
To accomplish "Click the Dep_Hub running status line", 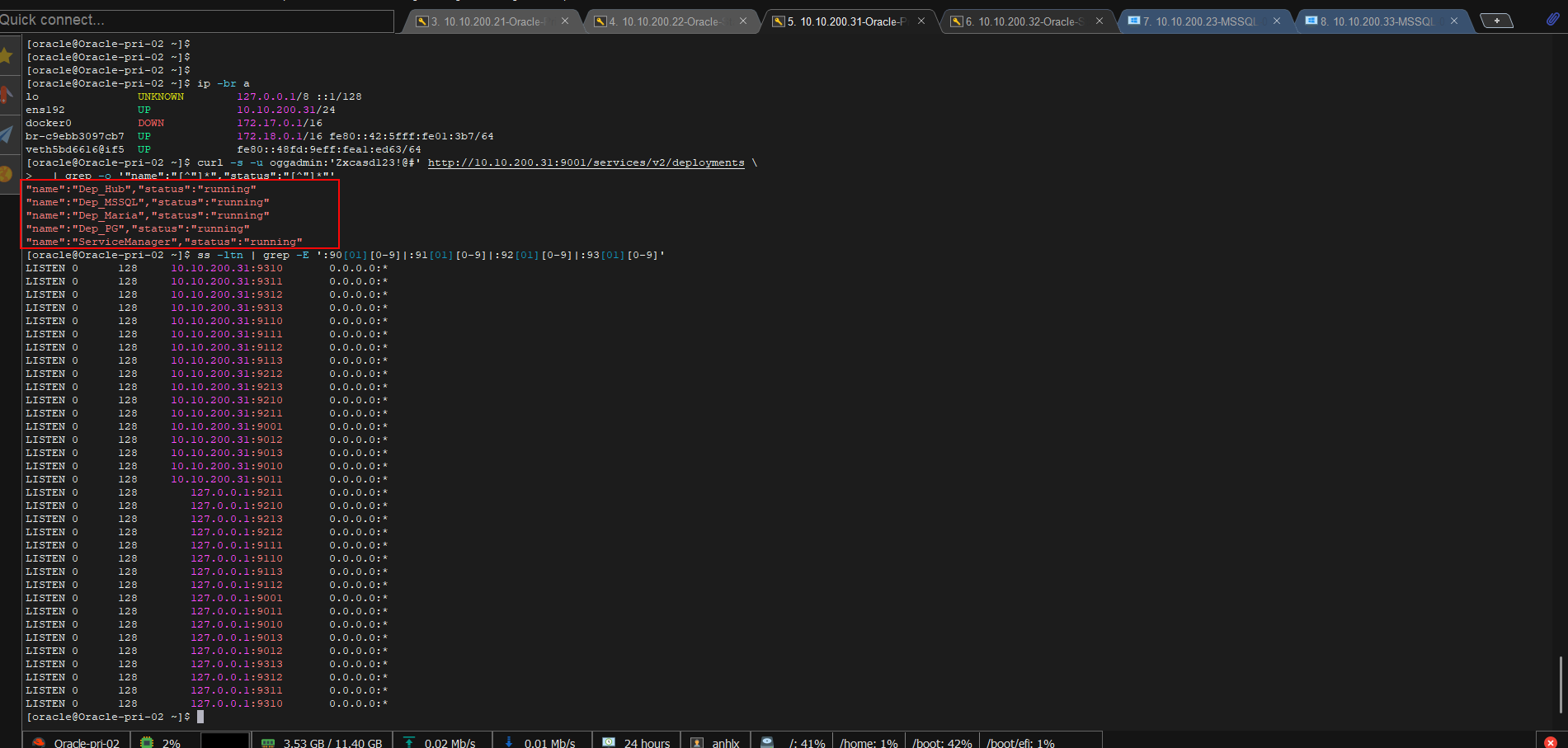I will click(x=141, y=189).
